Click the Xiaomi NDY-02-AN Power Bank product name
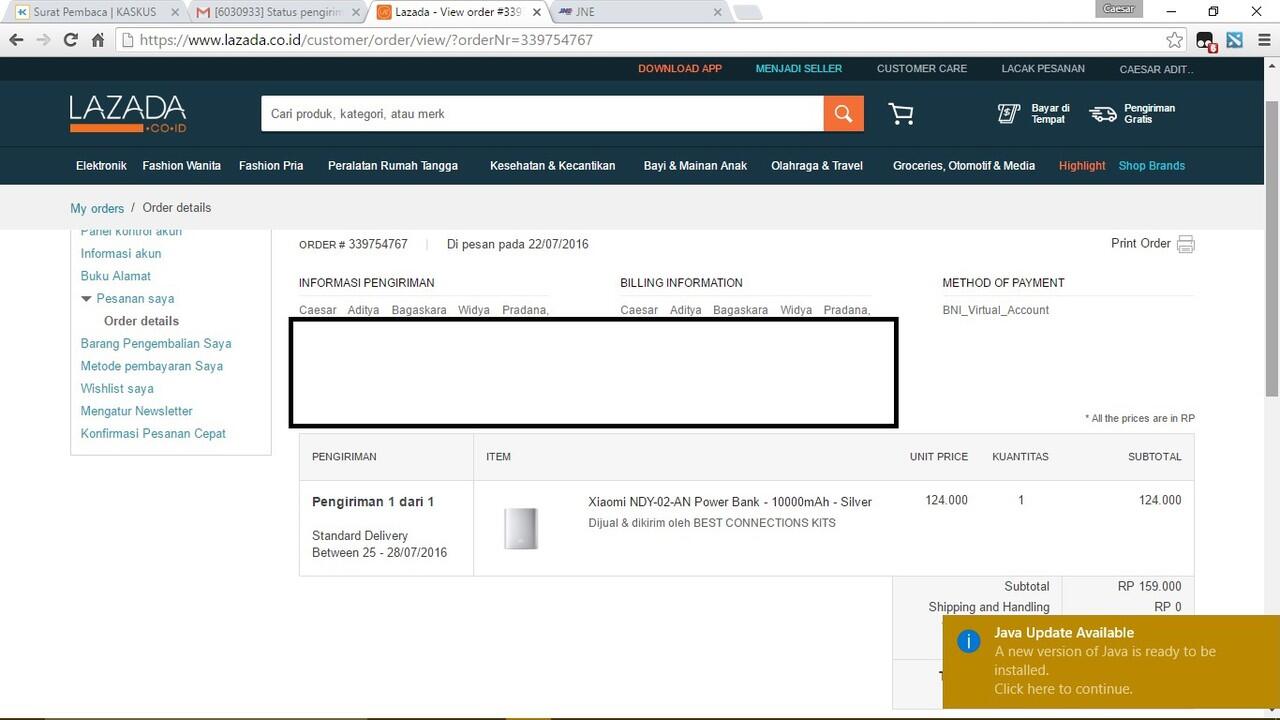This screenshot has width=1280, height=720. click(x=730, y=502)
